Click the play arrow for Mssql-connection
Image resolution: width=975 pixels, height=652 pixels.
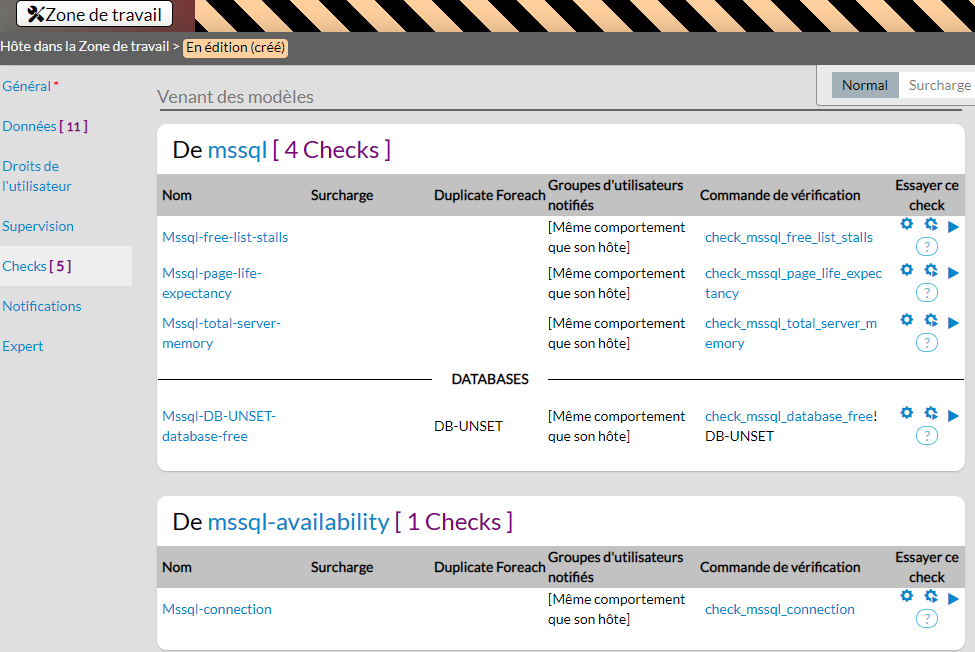click(x=953, y=598)
